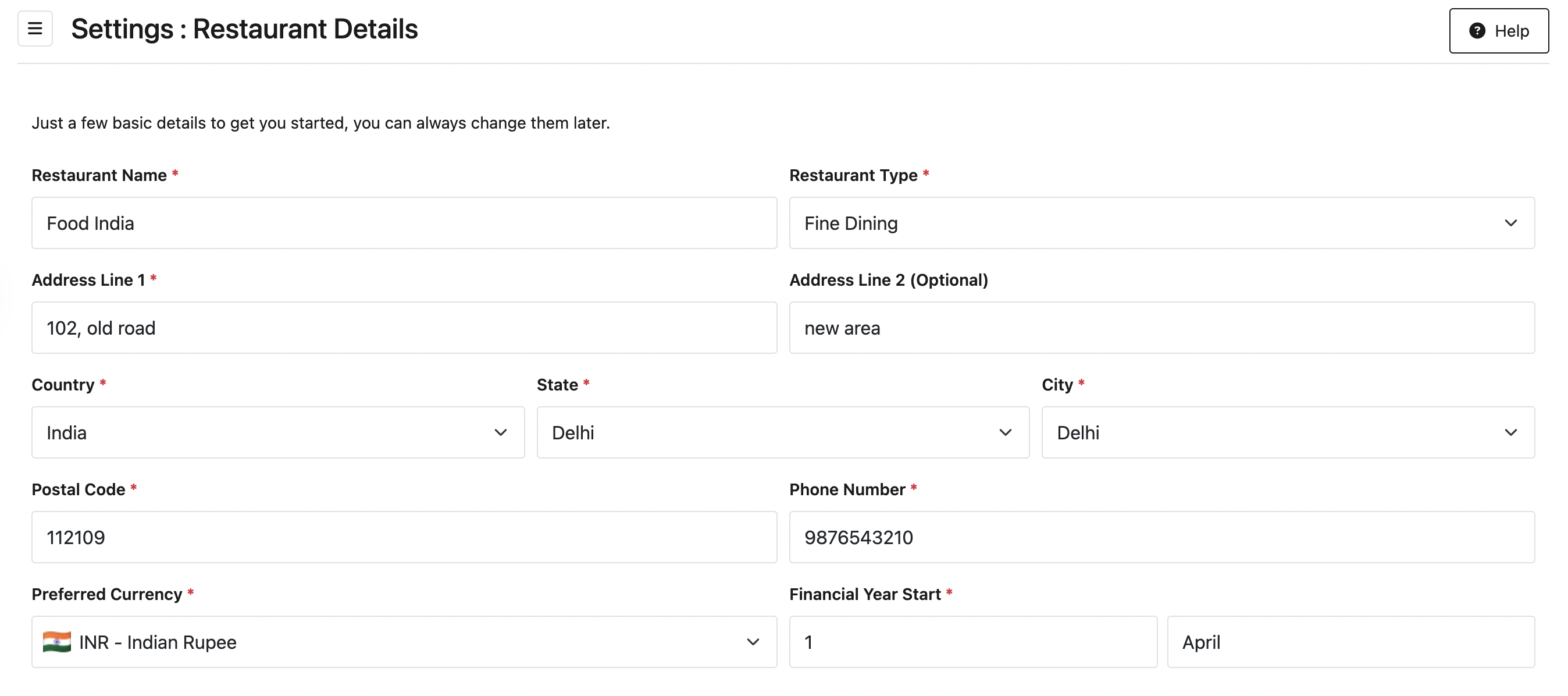
Task: Select the Postal Code field 112109
Action: click(404, 537)
